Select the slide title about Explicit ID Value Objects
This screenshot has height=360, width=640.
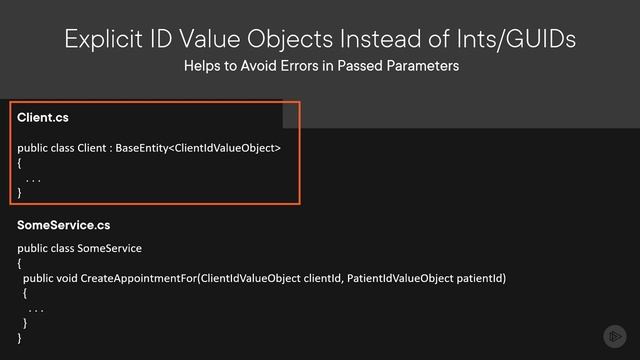coord(320,40)
